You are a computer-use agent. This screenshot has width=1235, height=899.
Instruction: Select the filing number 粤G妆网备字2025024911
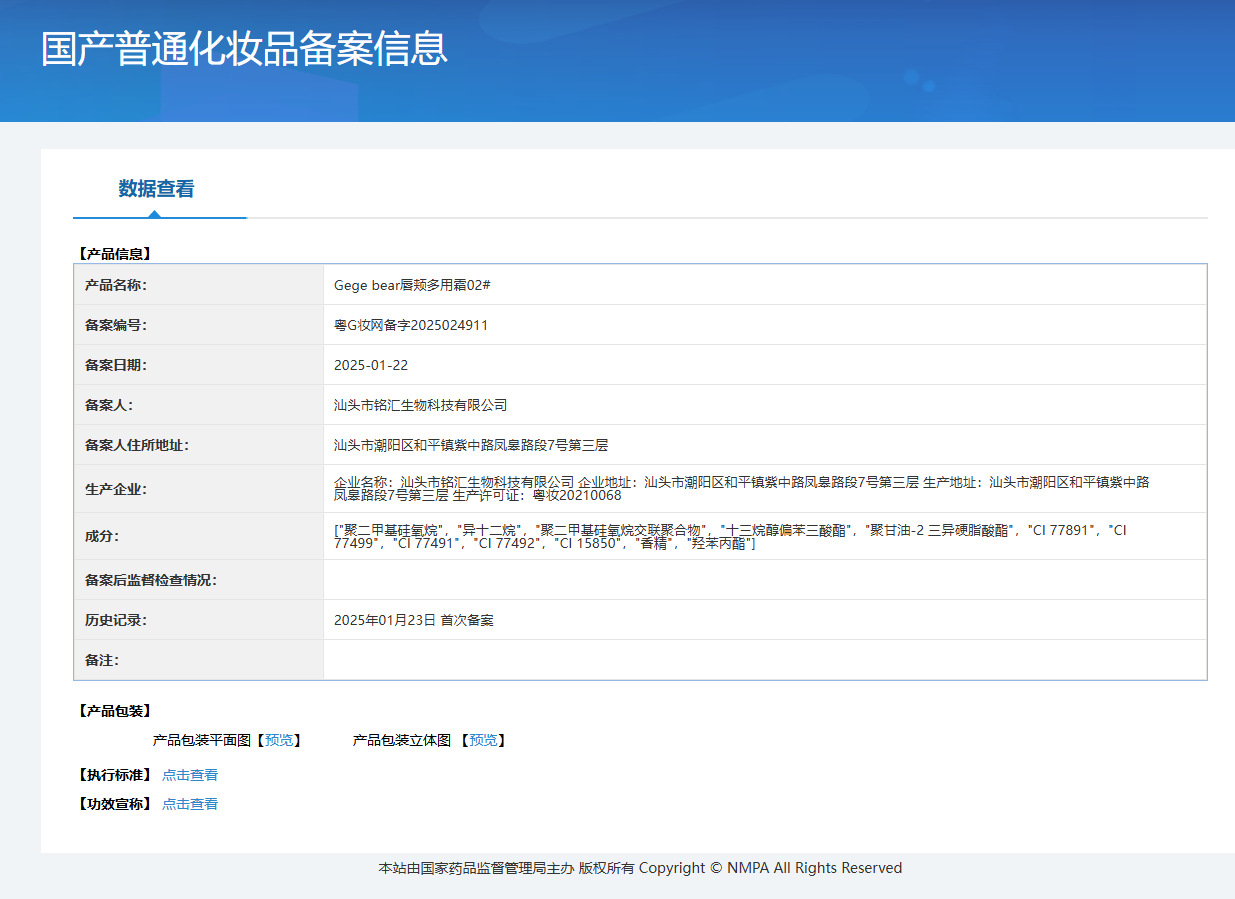(x=411, y=325)
